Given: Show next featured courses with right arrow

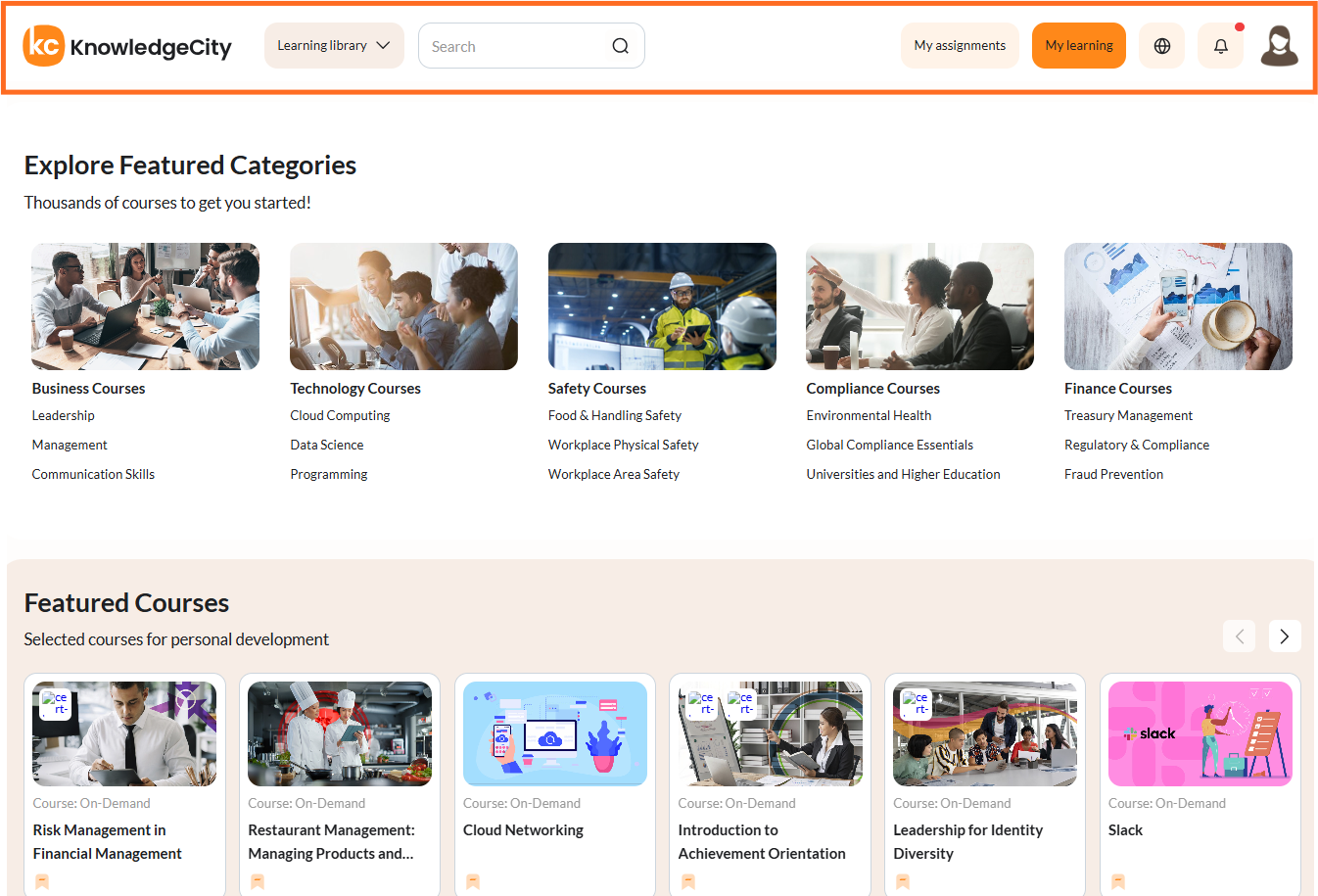Looking at the screenshot, I should pyautogui.click(x=1285, y=637).
